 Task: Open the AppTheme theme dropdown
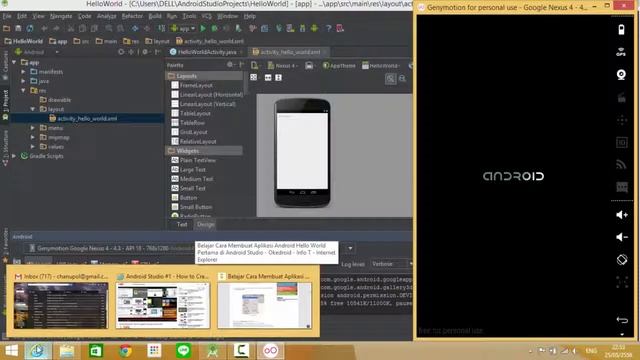pyautogui.click(x=339, y=65)
